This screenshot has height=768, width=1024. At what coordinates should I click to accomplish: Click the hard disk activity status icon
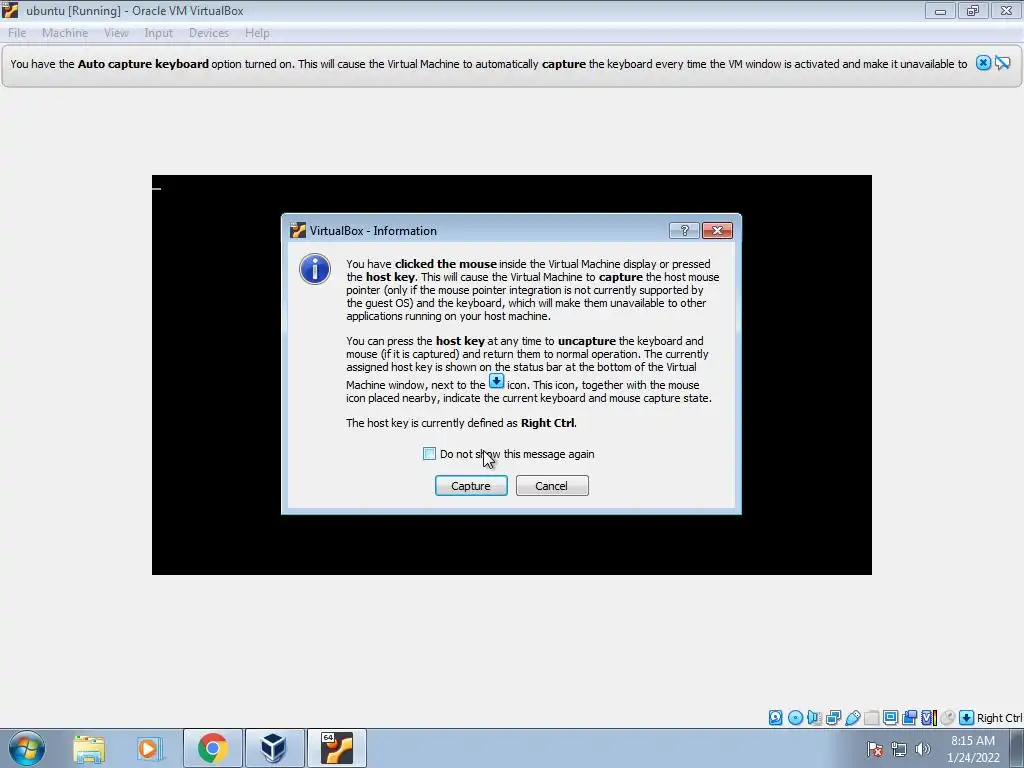point(775,718)
